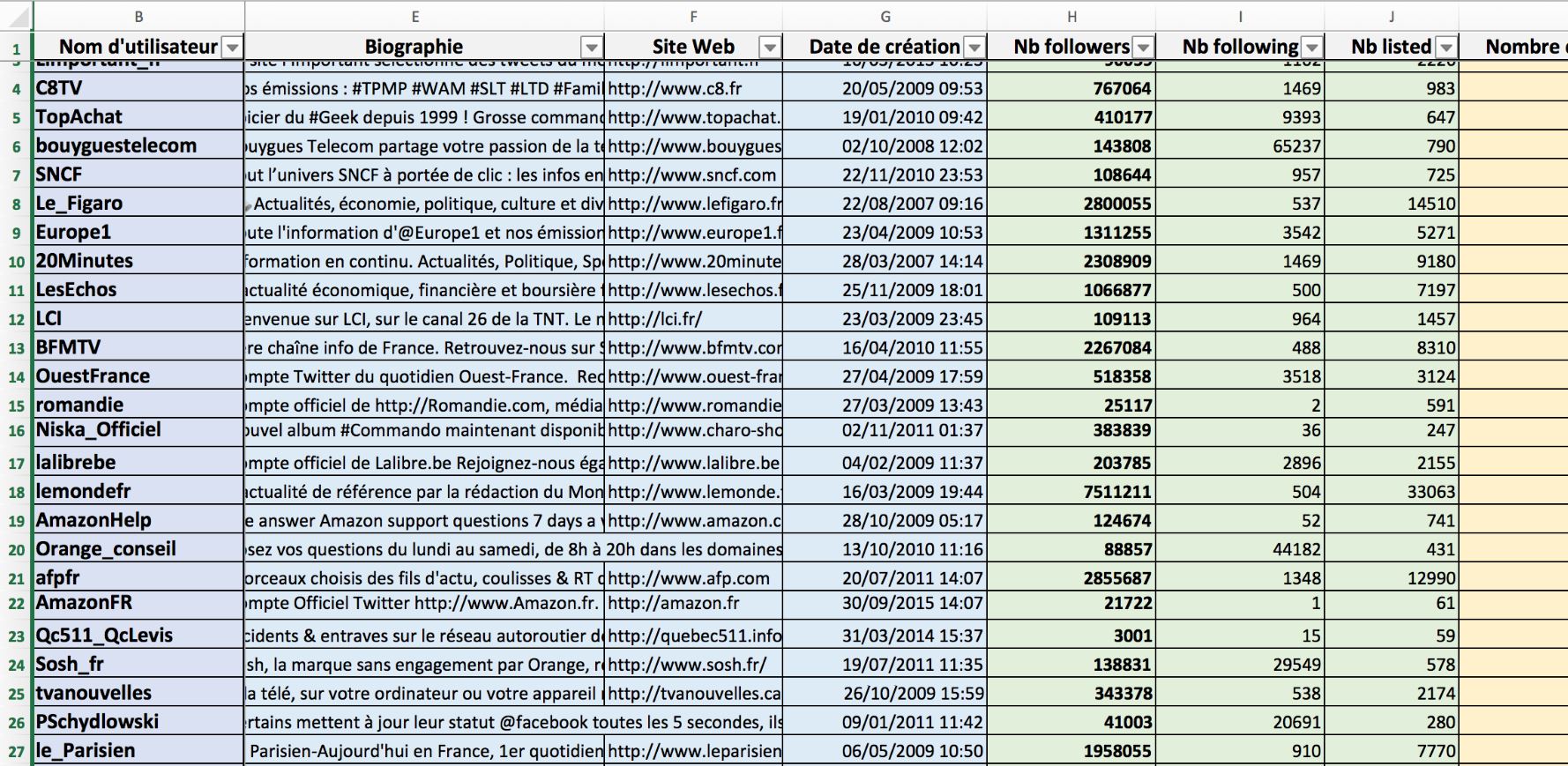Viewport: 1568px width, 766px height.
Task: Click the le_Parisien username cell
Action: coord(138,751)
